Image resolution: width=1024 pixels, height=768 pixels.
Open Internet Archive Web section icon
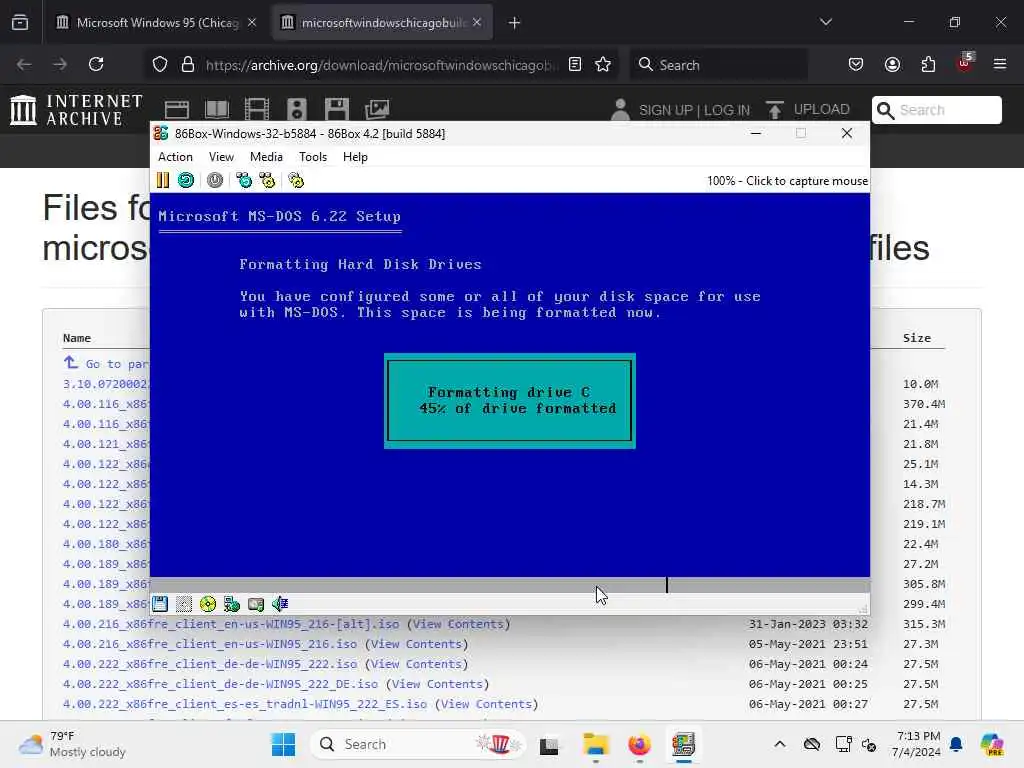click(176, 109)
